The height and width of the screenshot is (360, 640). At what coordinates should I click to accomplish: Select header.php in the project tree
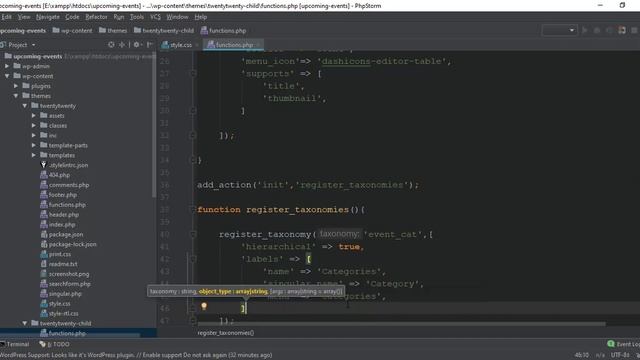pos(60,214)
